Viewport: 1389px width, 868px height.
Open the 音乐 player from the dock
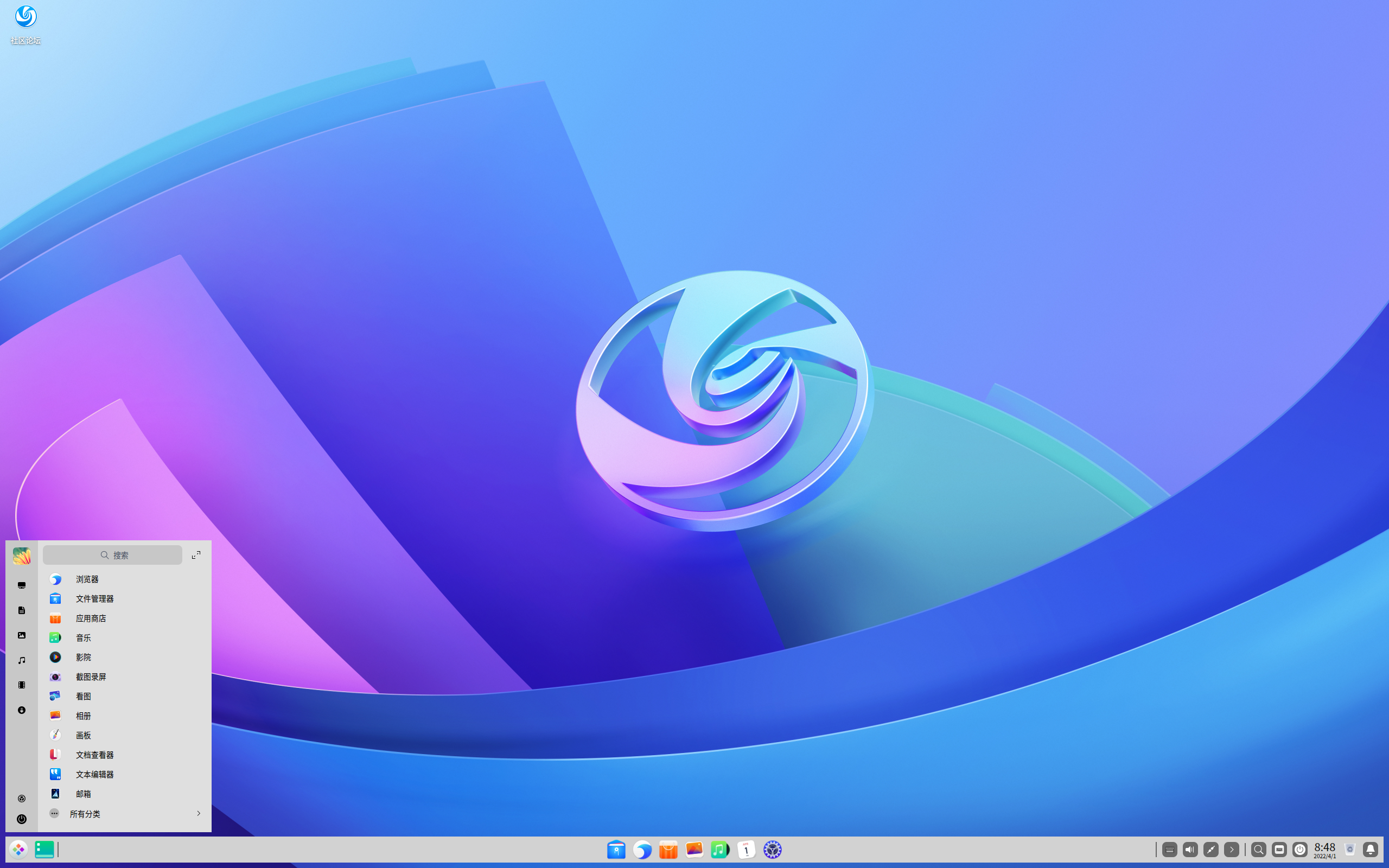pyautogui.click(x=719, y=850)
